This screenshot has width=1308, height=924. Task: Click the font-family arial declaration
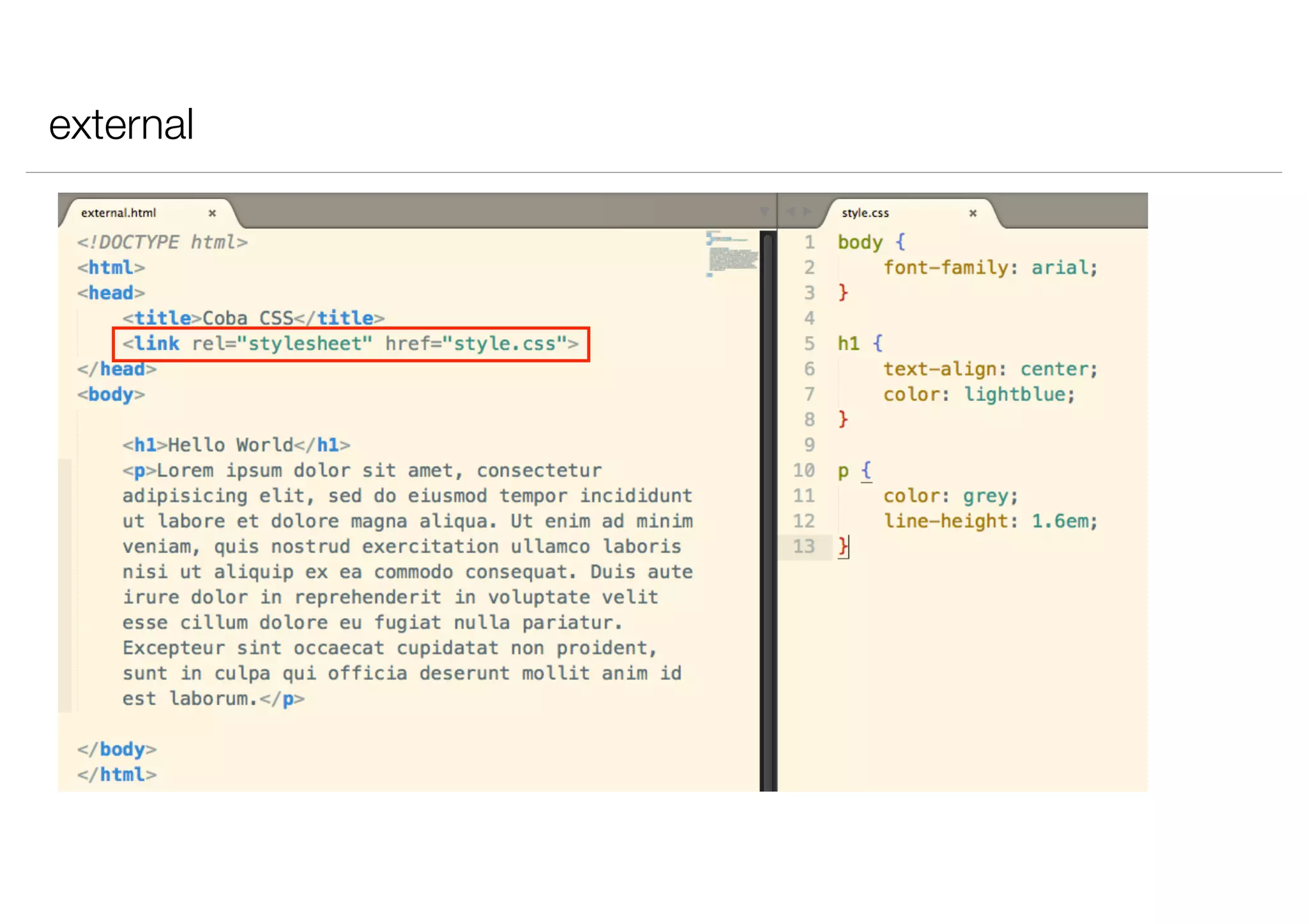989,268
